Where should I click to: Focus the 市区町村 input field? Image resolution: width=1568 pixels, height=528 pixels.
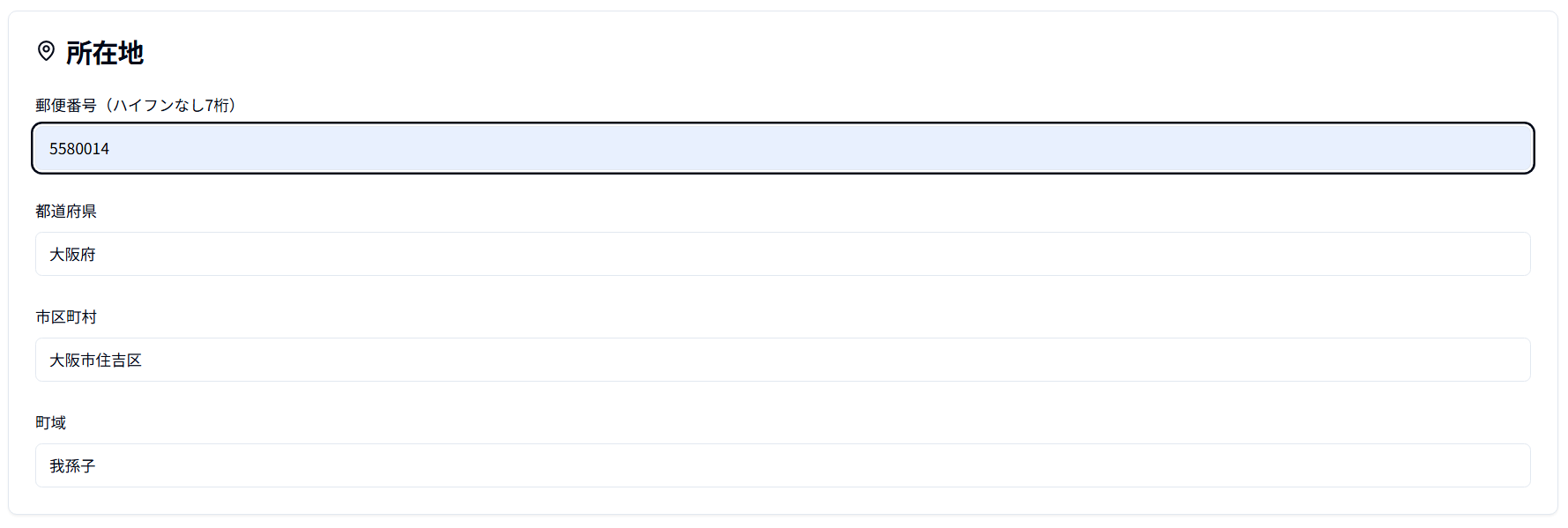click(783, 360)
